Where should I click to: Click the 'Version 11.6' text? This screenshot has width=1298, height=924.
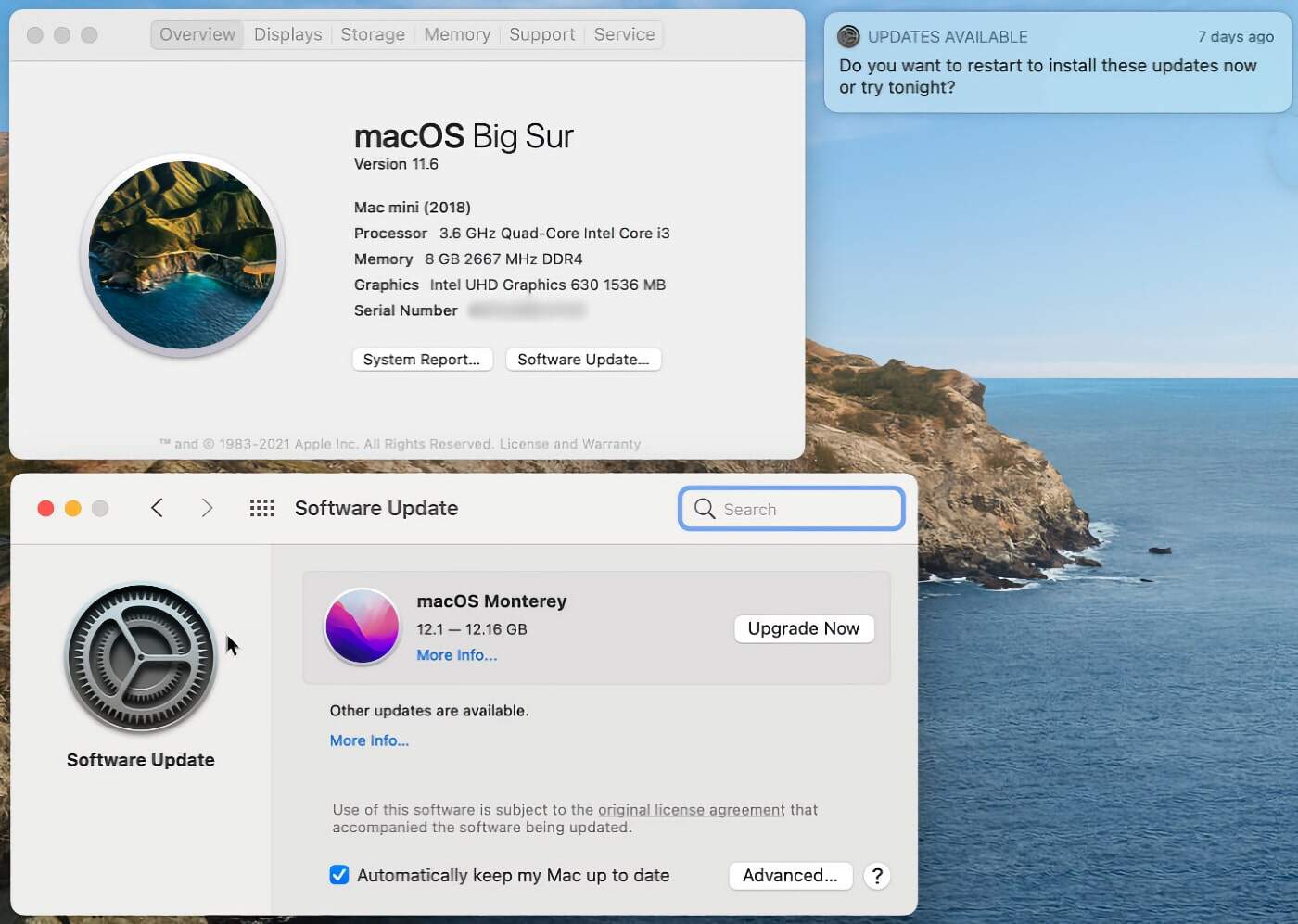(x=396, y=164)
